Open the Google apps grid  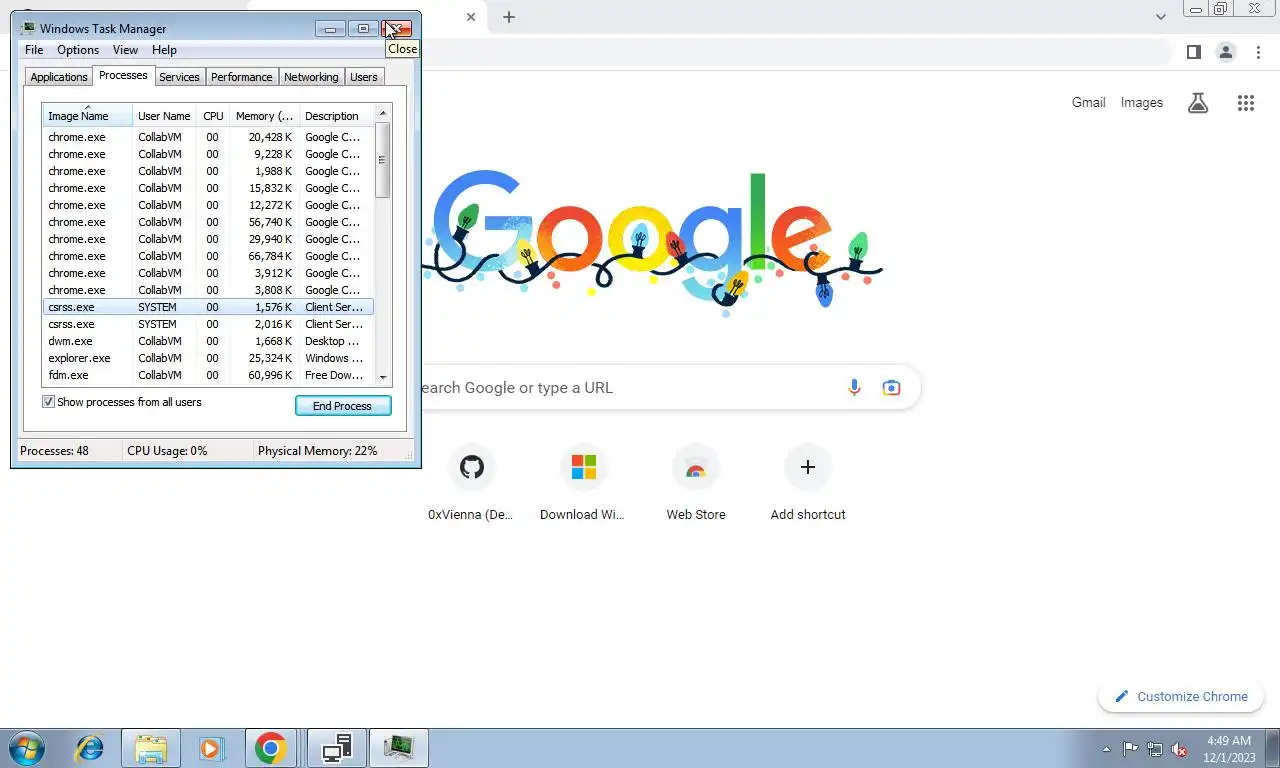(1245, 103)
